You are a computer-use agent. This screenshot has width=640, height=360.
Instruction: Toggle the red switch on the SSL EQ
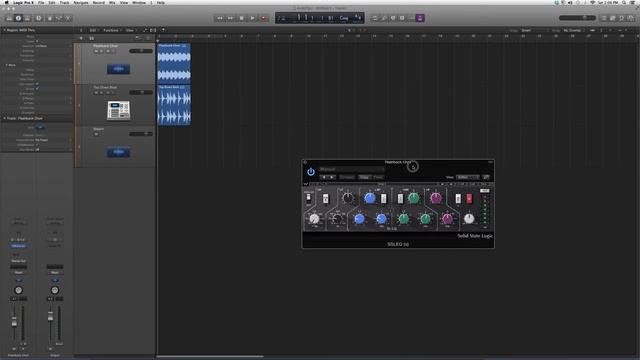pos(469,198)
